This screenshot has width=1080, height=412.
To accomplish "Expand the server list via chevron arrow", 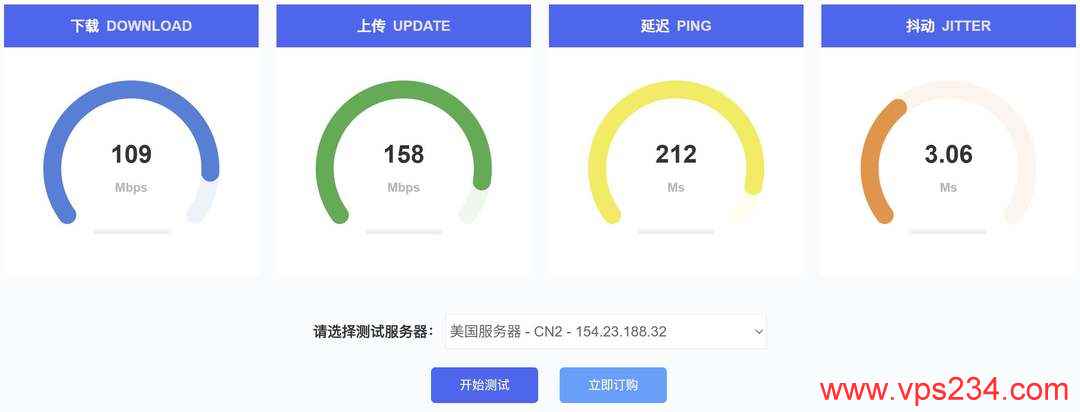I will [x=758, y=331].
